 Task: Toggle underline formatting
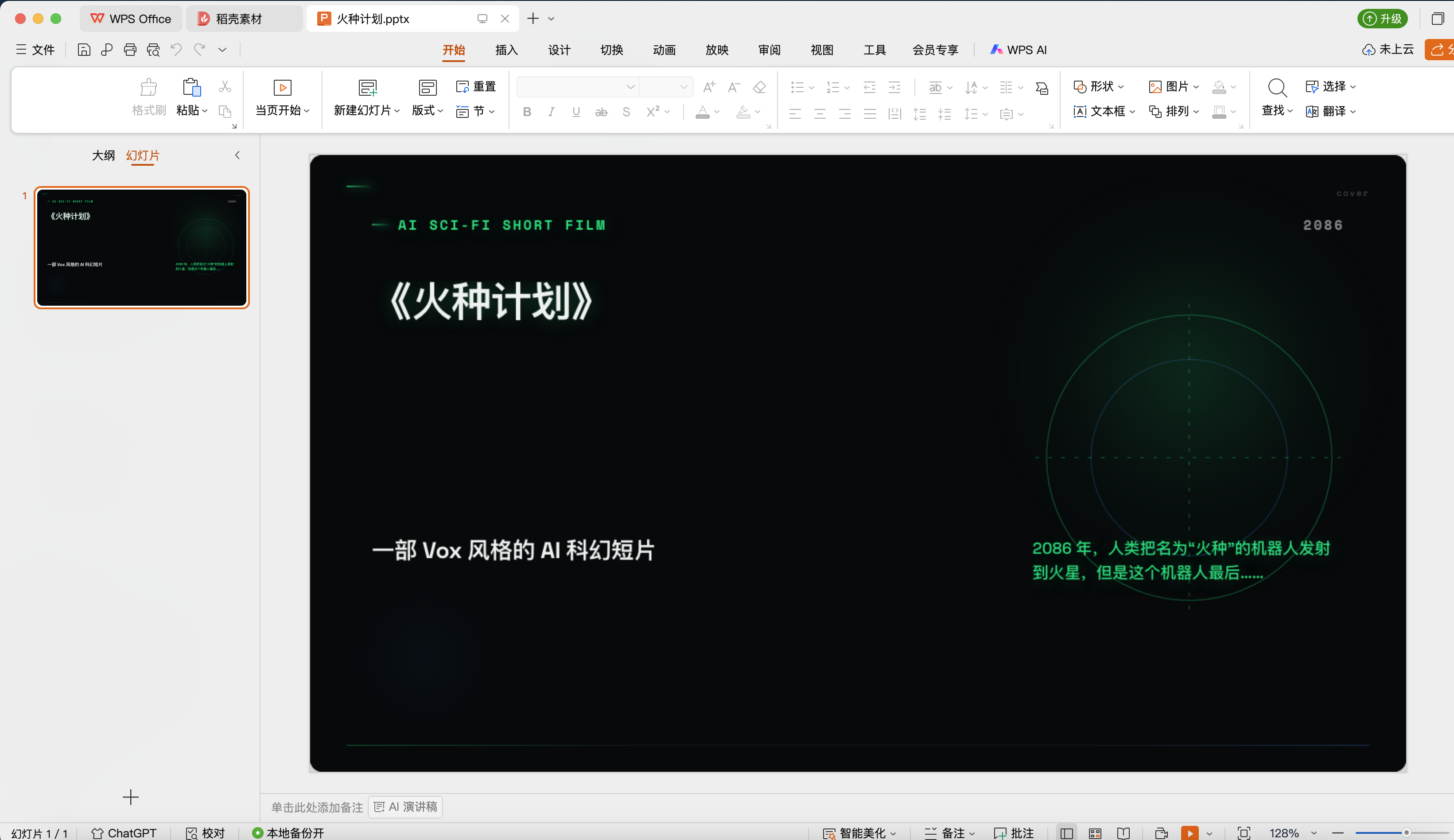[x=576, y=112]
